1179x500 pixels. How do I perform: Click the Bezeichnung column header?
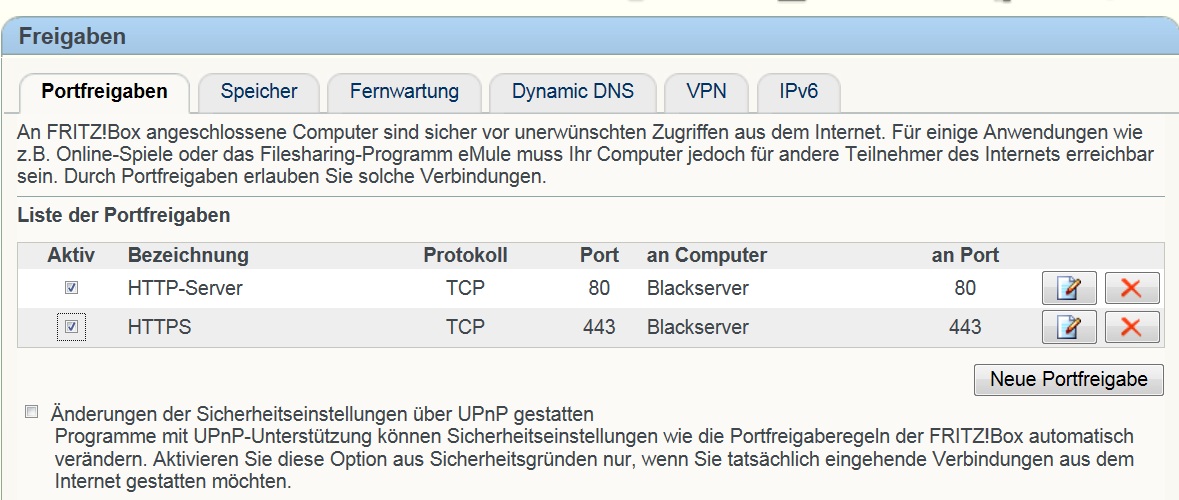click(188, 255)
